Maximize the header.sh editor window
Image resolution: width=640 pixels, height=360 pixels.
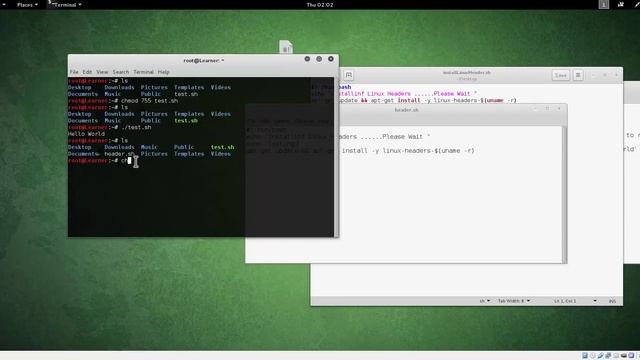pos(547,109)
